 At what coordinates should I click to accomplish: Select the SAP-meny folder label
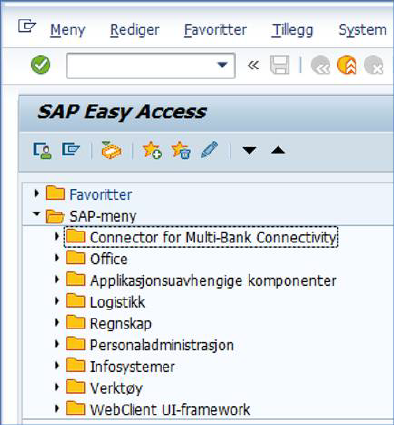coord(103,217)
